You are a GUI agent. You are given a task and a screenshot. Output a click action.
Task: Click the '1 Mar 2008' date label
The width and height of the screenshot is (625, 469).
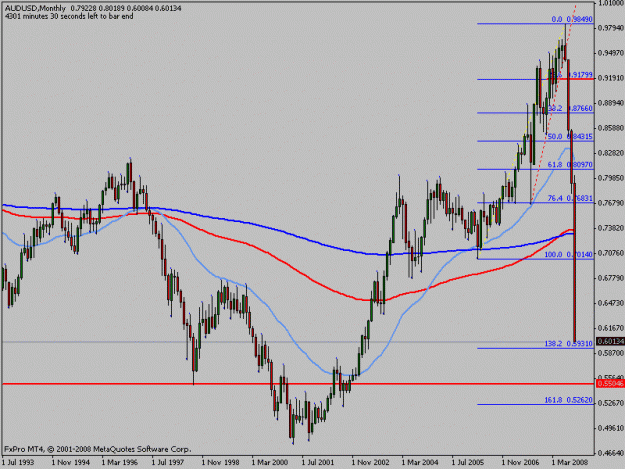[570, 463]
